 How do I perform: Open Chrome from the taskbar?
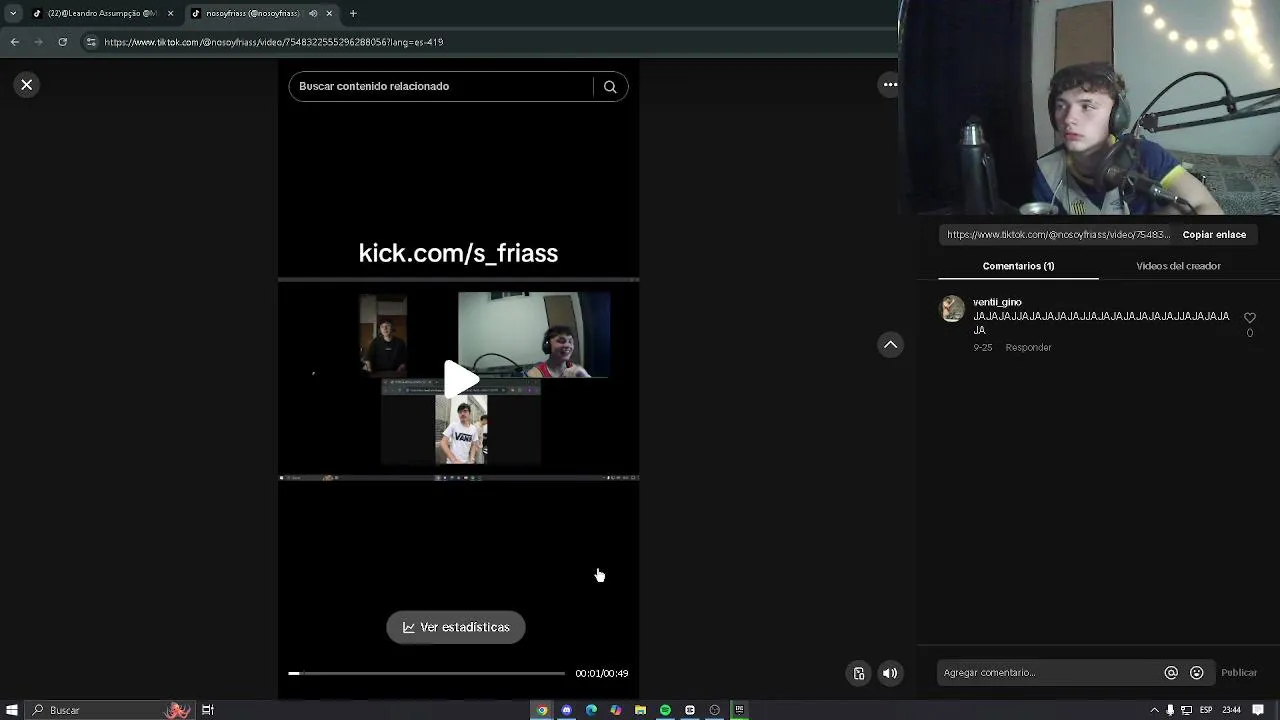pos(542,710)
